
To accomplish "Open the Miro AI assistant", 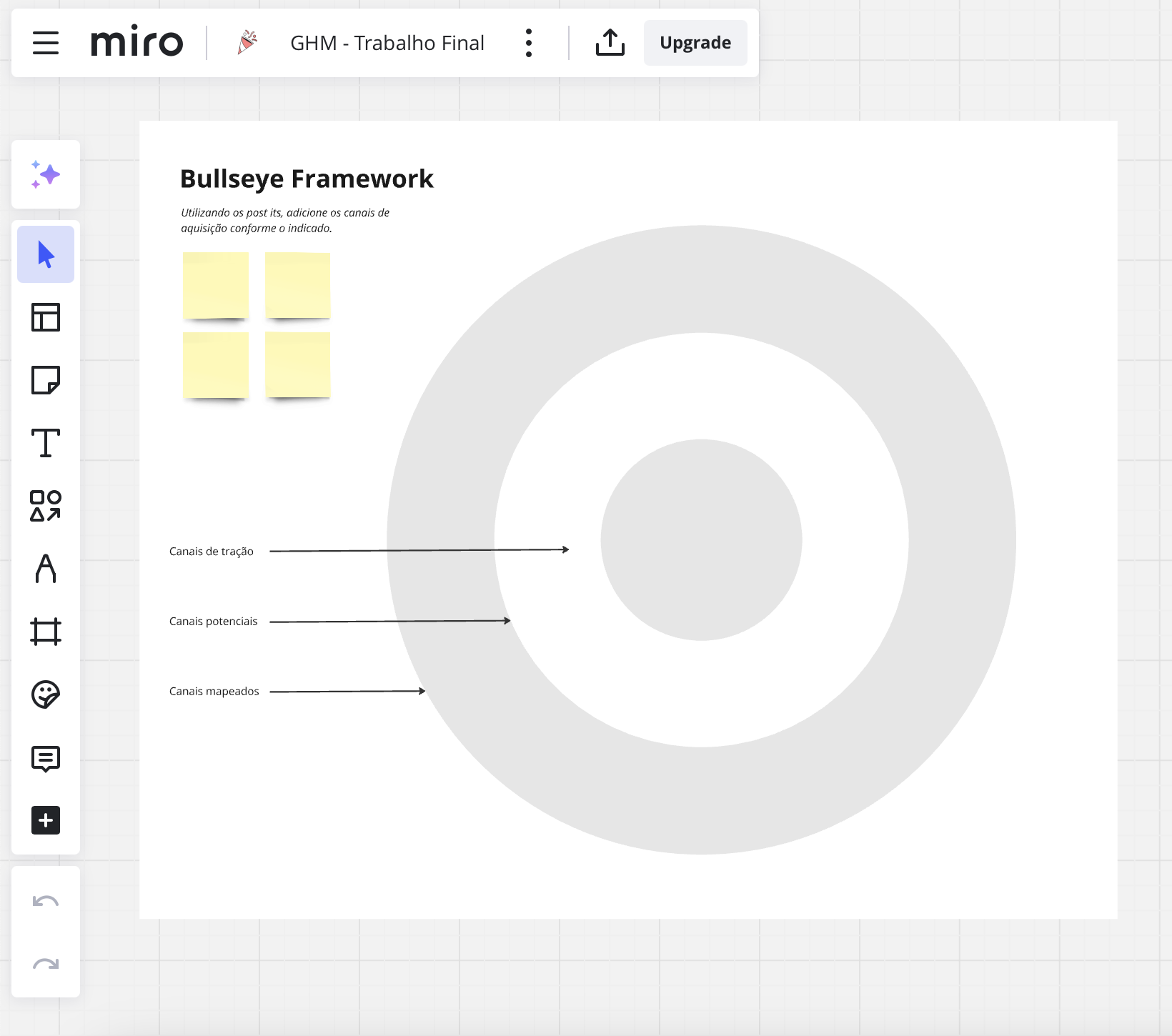I will click(x=45, y=175).
